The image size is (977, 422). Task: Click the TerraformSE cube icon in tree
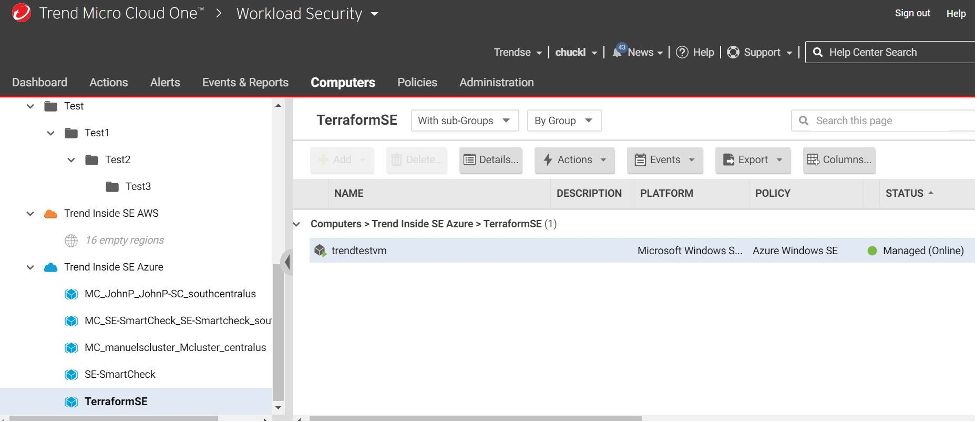tap(72, 401)
